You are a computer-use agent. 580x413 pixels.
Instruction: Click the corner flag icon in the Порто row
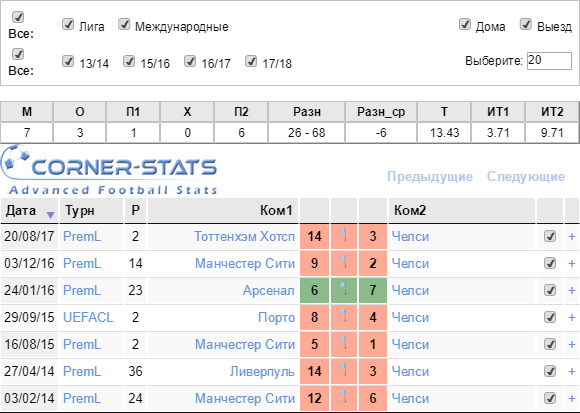344,317
